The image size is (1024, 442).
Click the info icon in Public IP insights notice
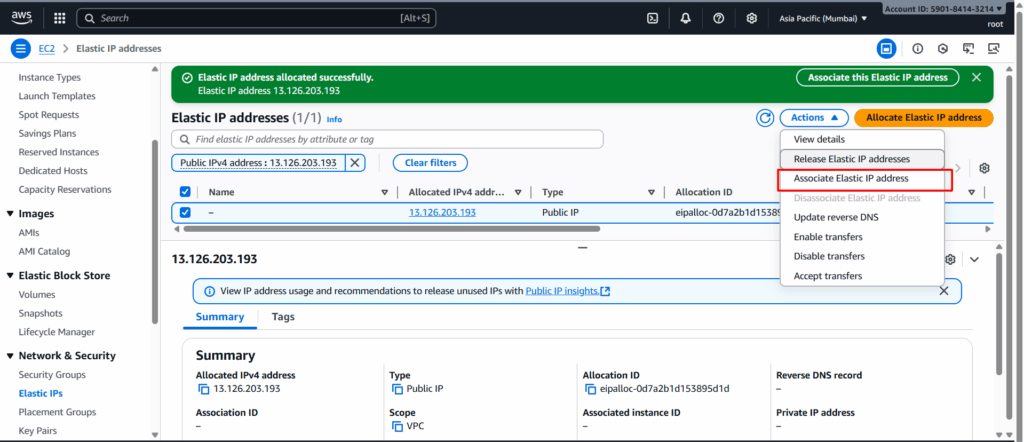click(210, 291)
